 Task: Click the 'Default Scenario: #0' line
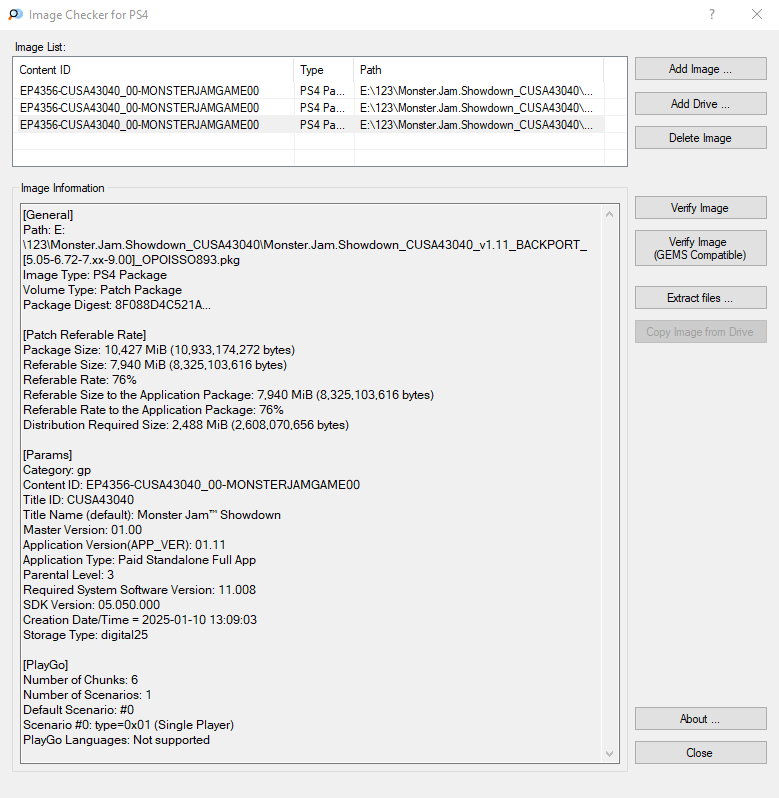tap(78, 710)
